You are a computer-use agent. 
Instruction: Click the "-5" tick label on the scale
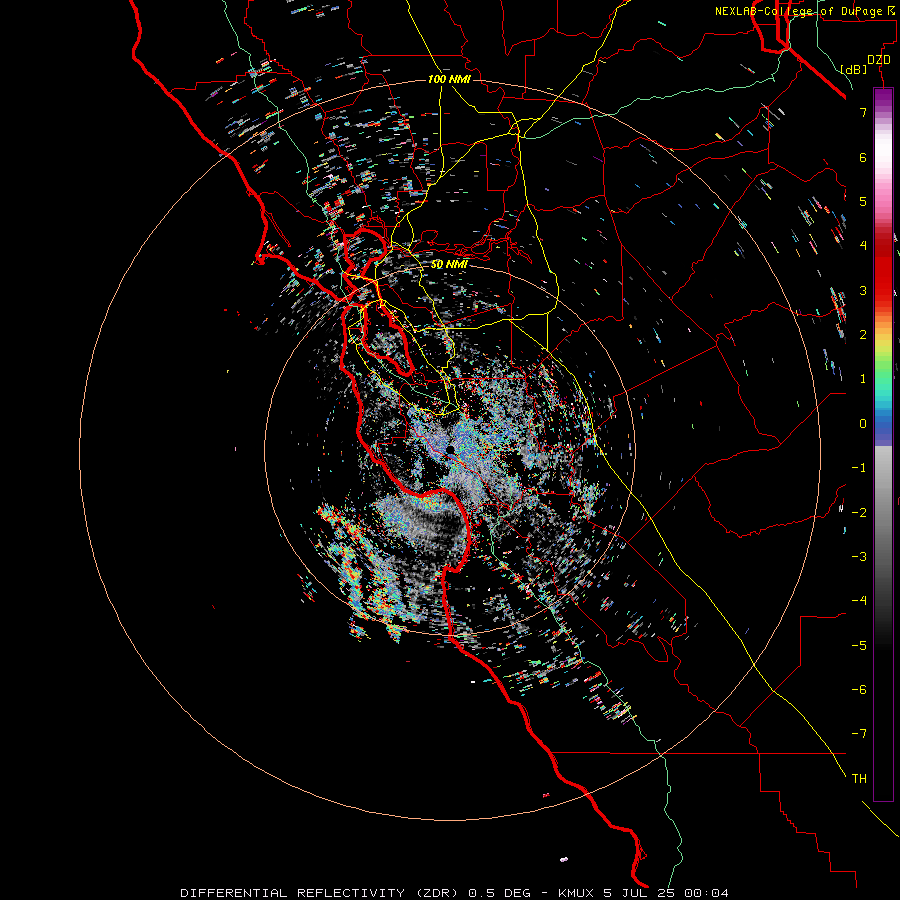tap(859, 645)
